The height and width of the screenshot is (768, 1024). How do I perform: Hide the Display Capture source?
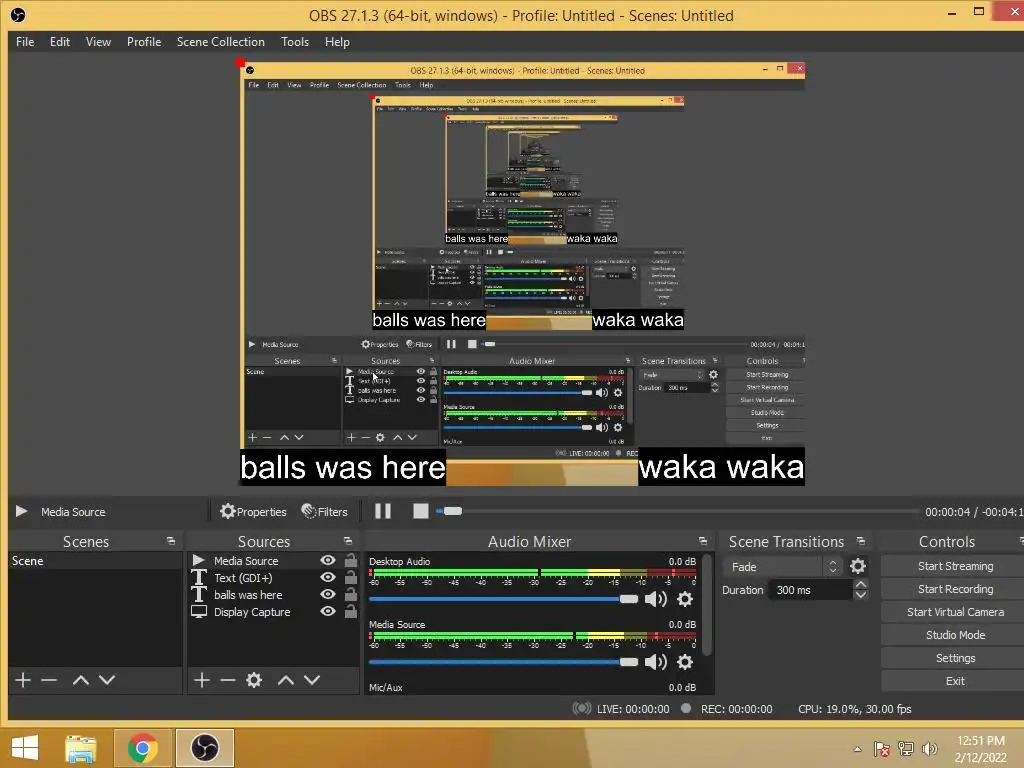point(328,611)
